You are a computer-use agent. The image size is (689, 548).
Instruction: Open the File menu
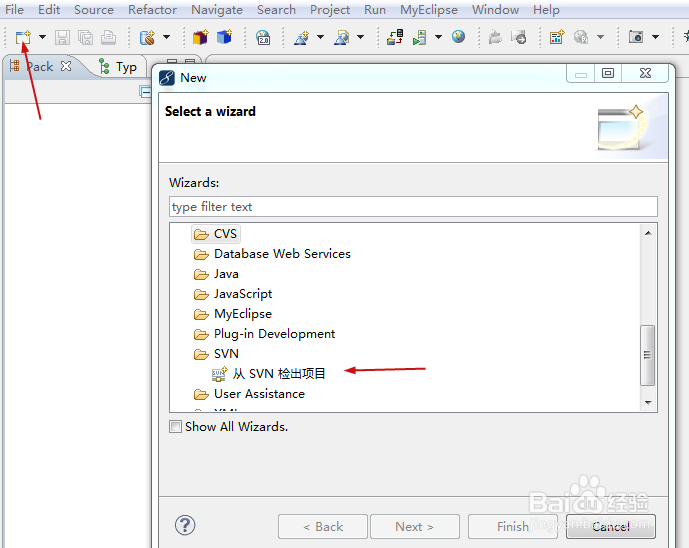[x=14, y=10]
